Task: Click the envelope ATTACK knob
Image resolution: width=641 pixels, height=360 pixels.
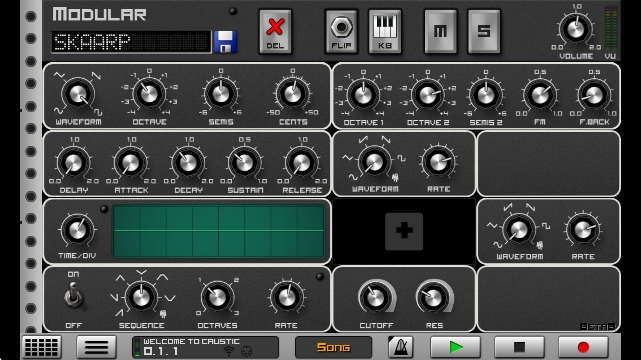Action: 131,163
